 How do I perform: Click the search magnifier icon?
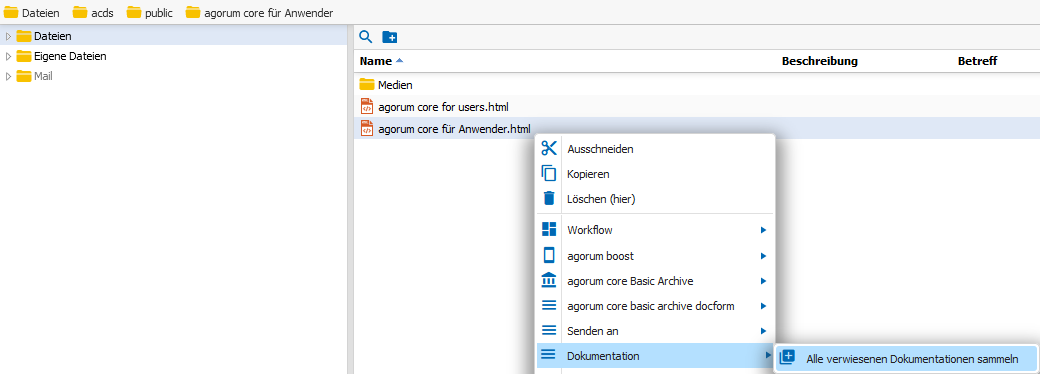coord(365,37)
